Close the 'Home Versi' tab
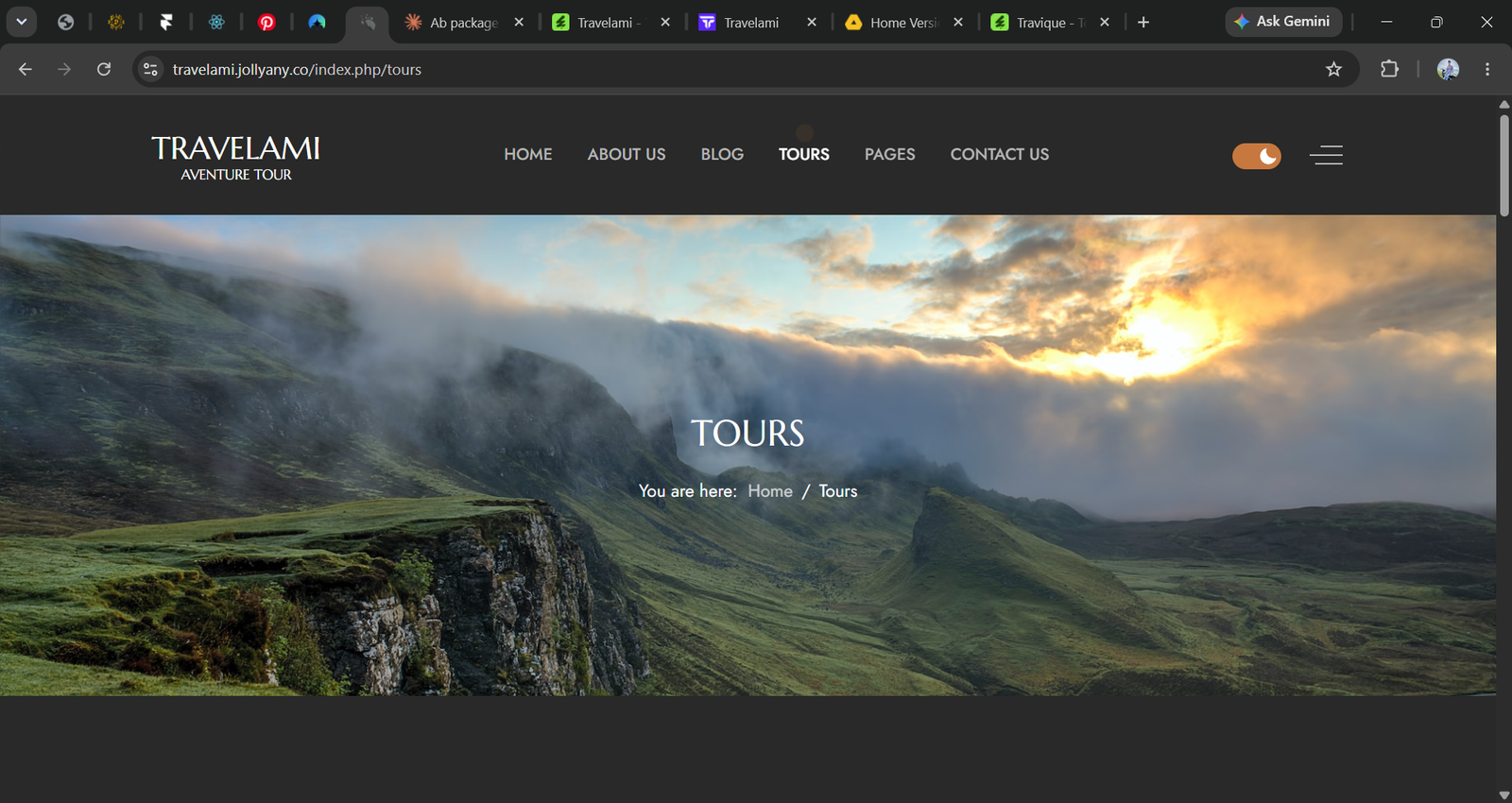 pyautogui.click(x=958, y=22)
